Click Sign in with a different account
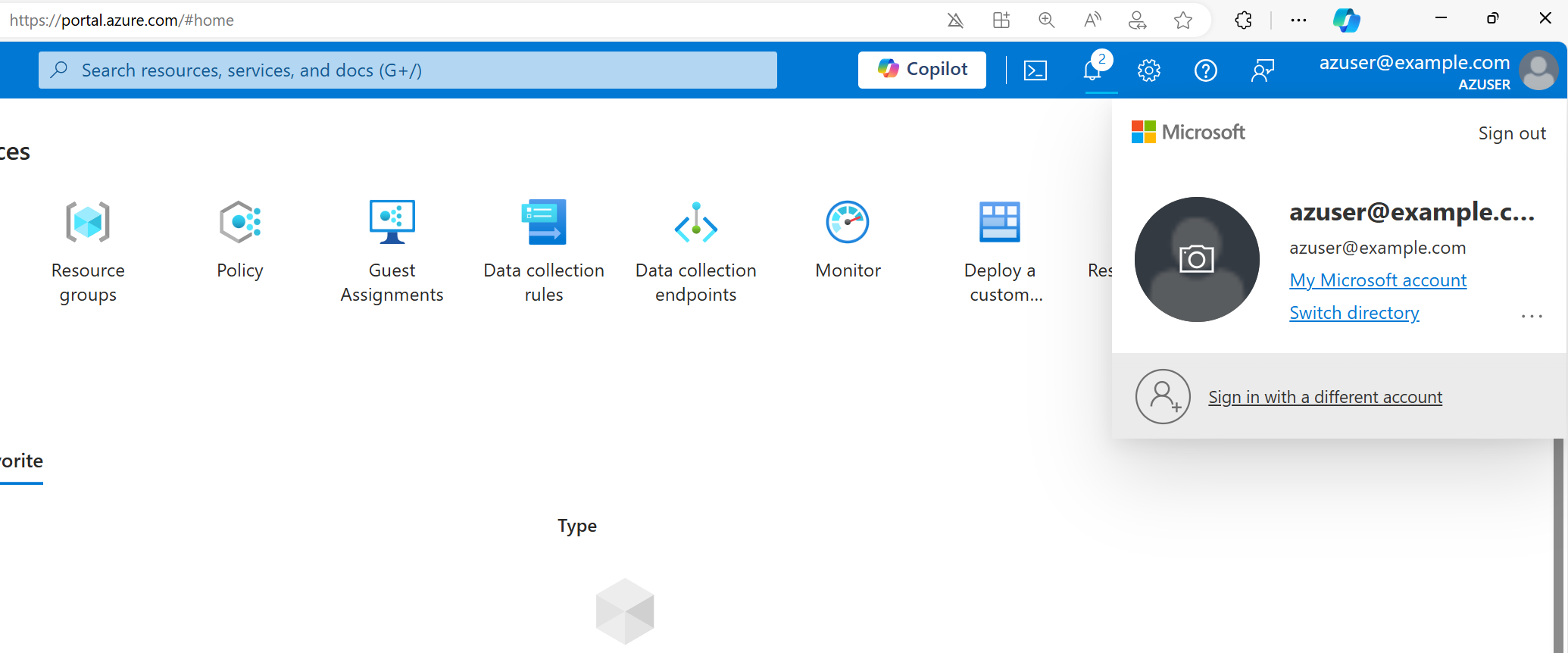 click(1325, 397)
